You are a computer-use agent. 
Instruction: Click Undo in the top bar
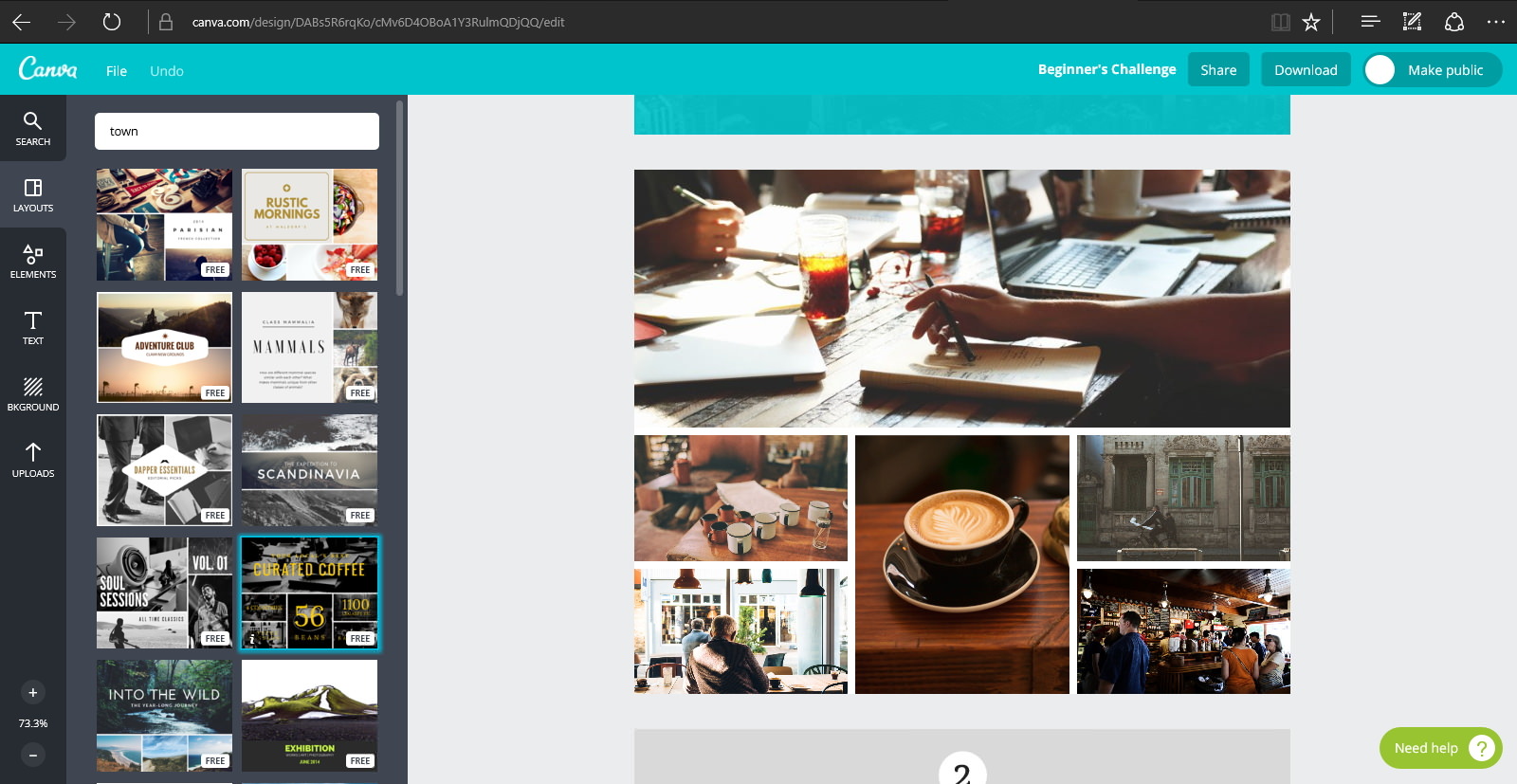tap(167, 71)
